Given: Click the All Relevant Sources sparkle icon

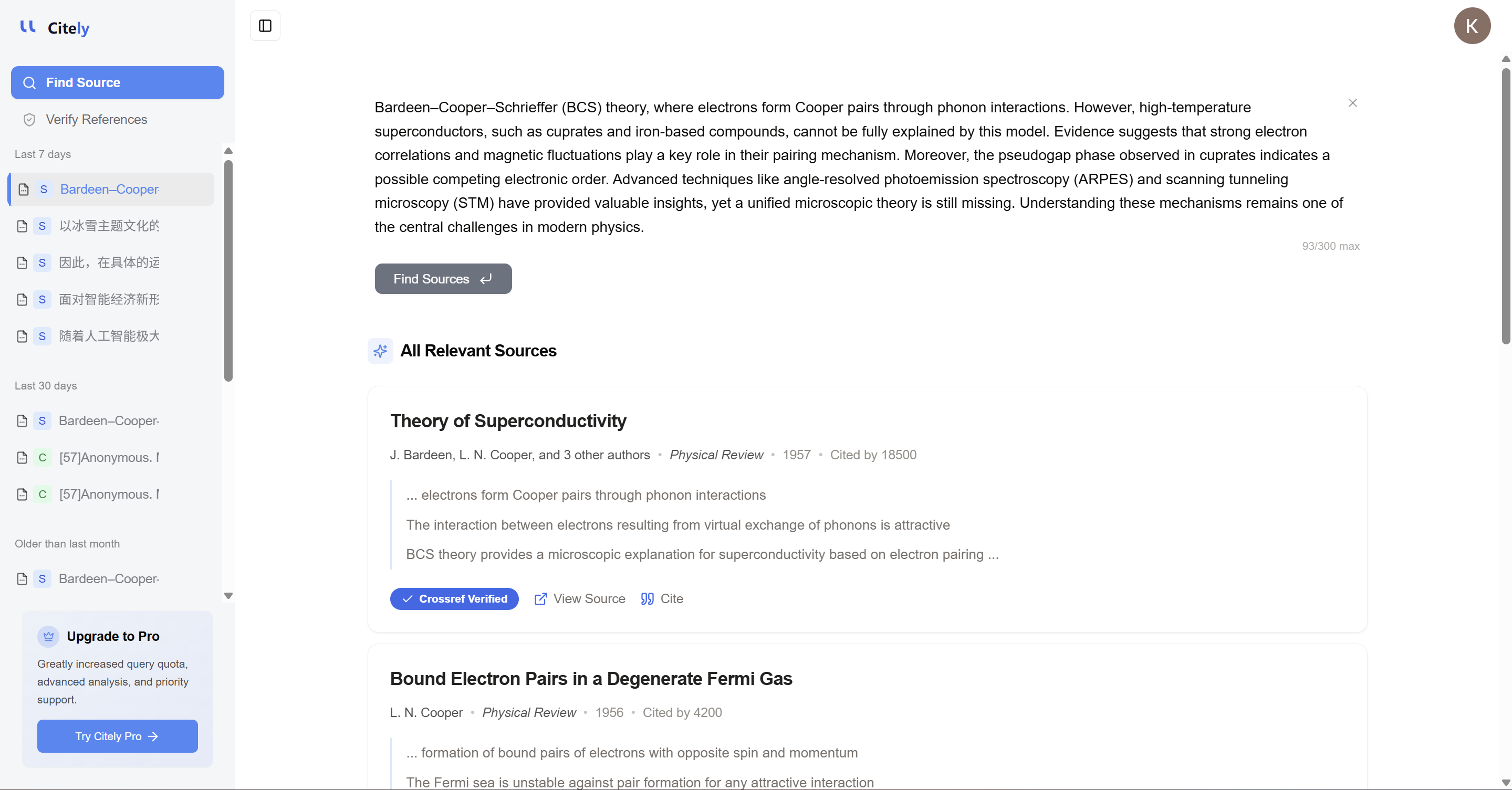Looking at the screenshot, I should [380, 351].
